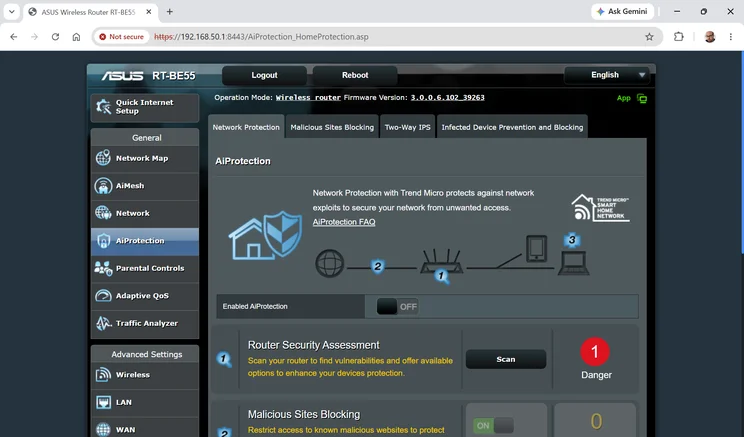Viewport: 744px width, 437px height.
Task: Click the Router Security Assessment heading
Action: pos(314,345)
